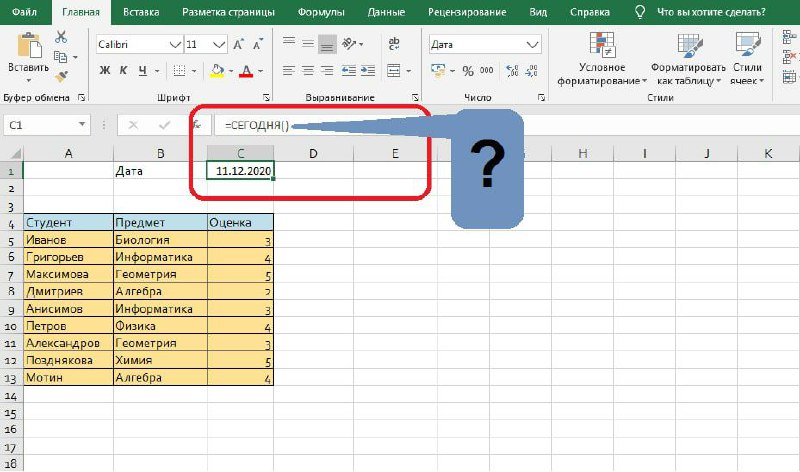Toggle Bold (Ж) formatting
The height and width of the screenshot is (472, 800).
tap(105, 70)
